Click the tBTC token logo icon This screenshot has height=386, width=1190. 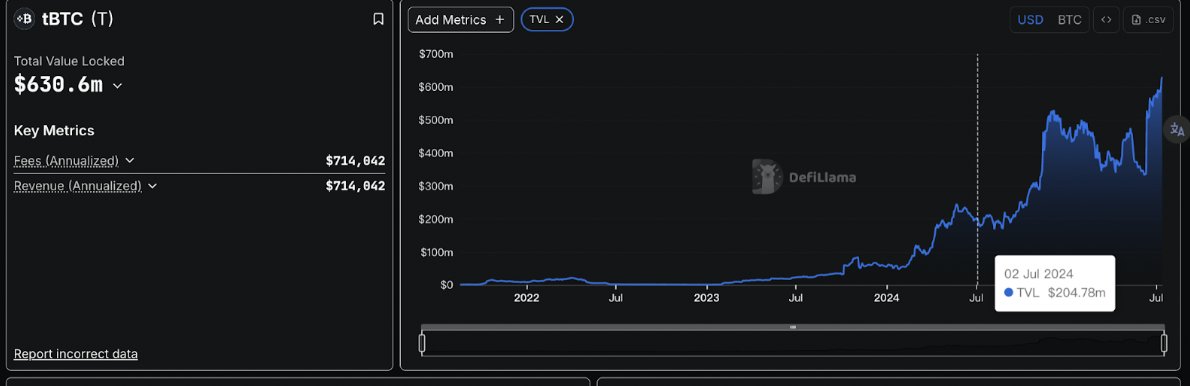24,19
